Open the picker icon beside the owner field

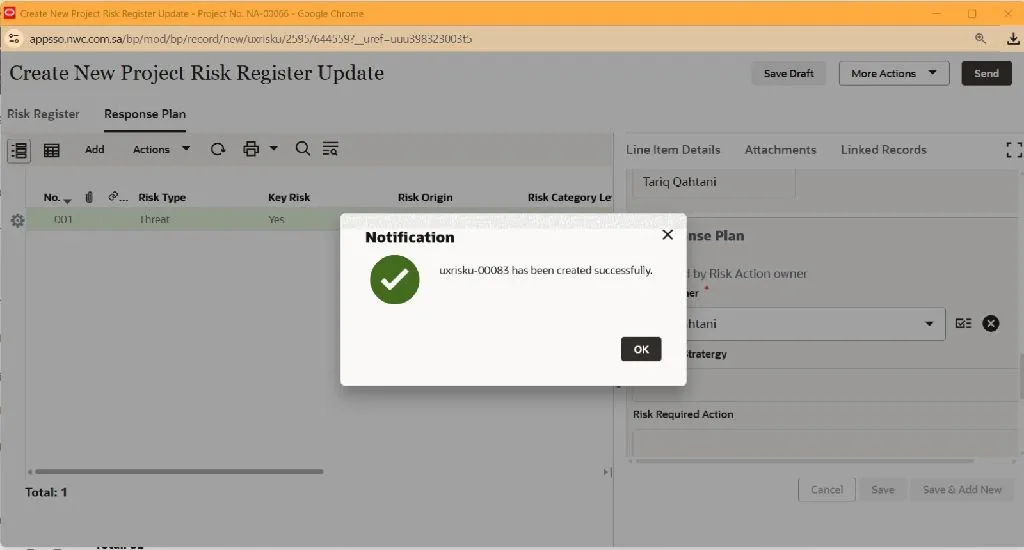click(x=963, y=323)
